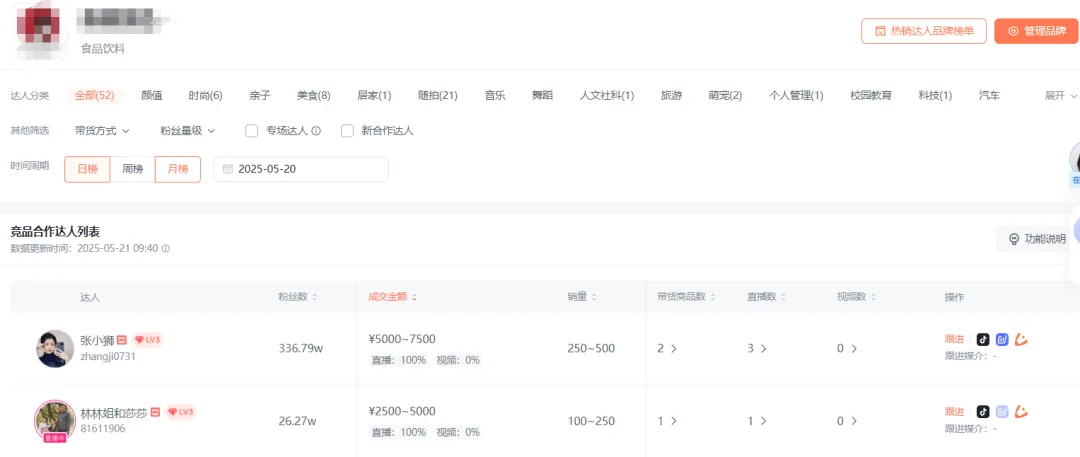Sort by 成交金额 column arrows
The height and width of the screenshot is (457, 1080).
(x=415, y=297)
